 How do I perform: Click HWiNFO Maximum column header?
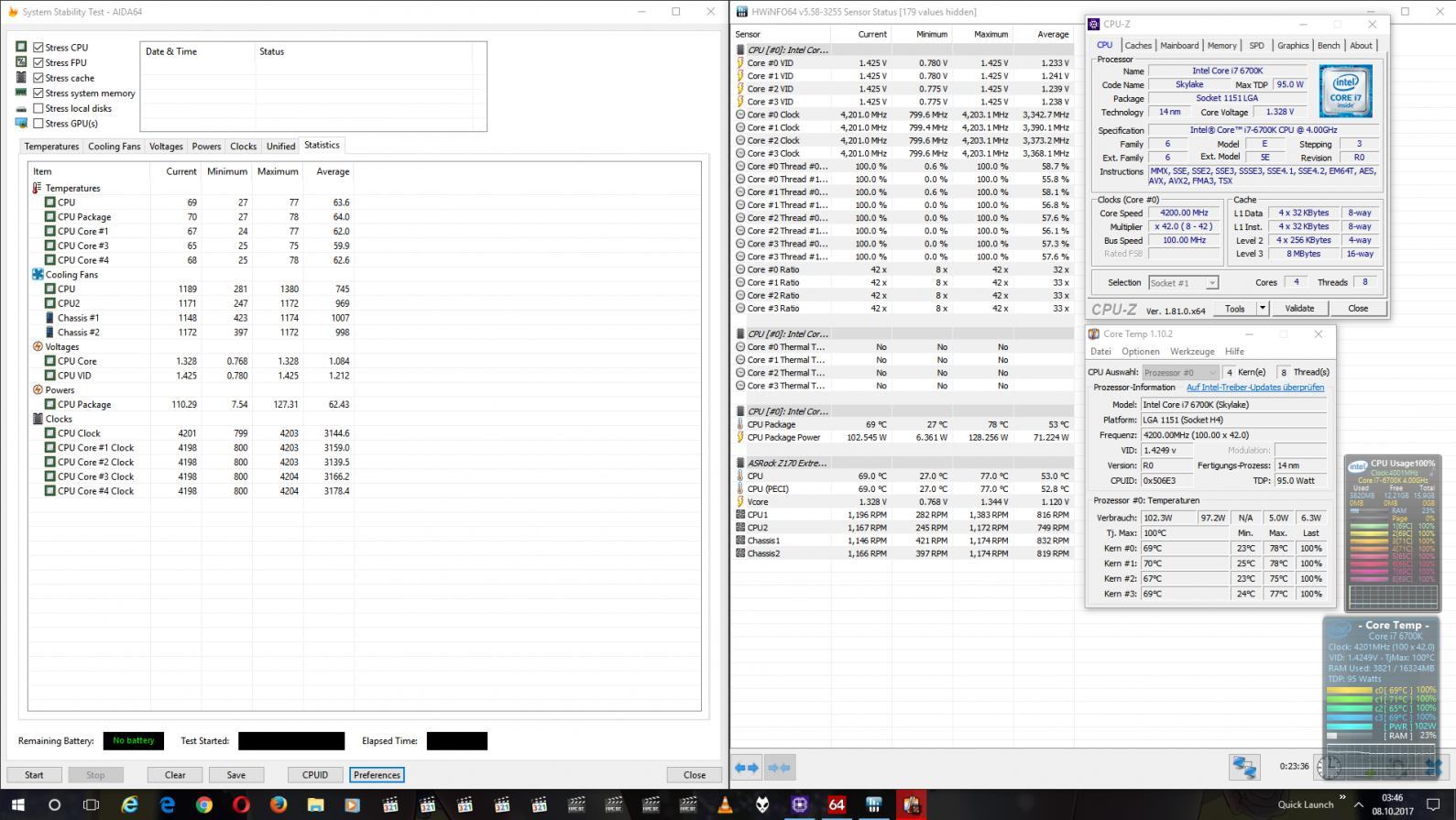click(x=982, y=34)
